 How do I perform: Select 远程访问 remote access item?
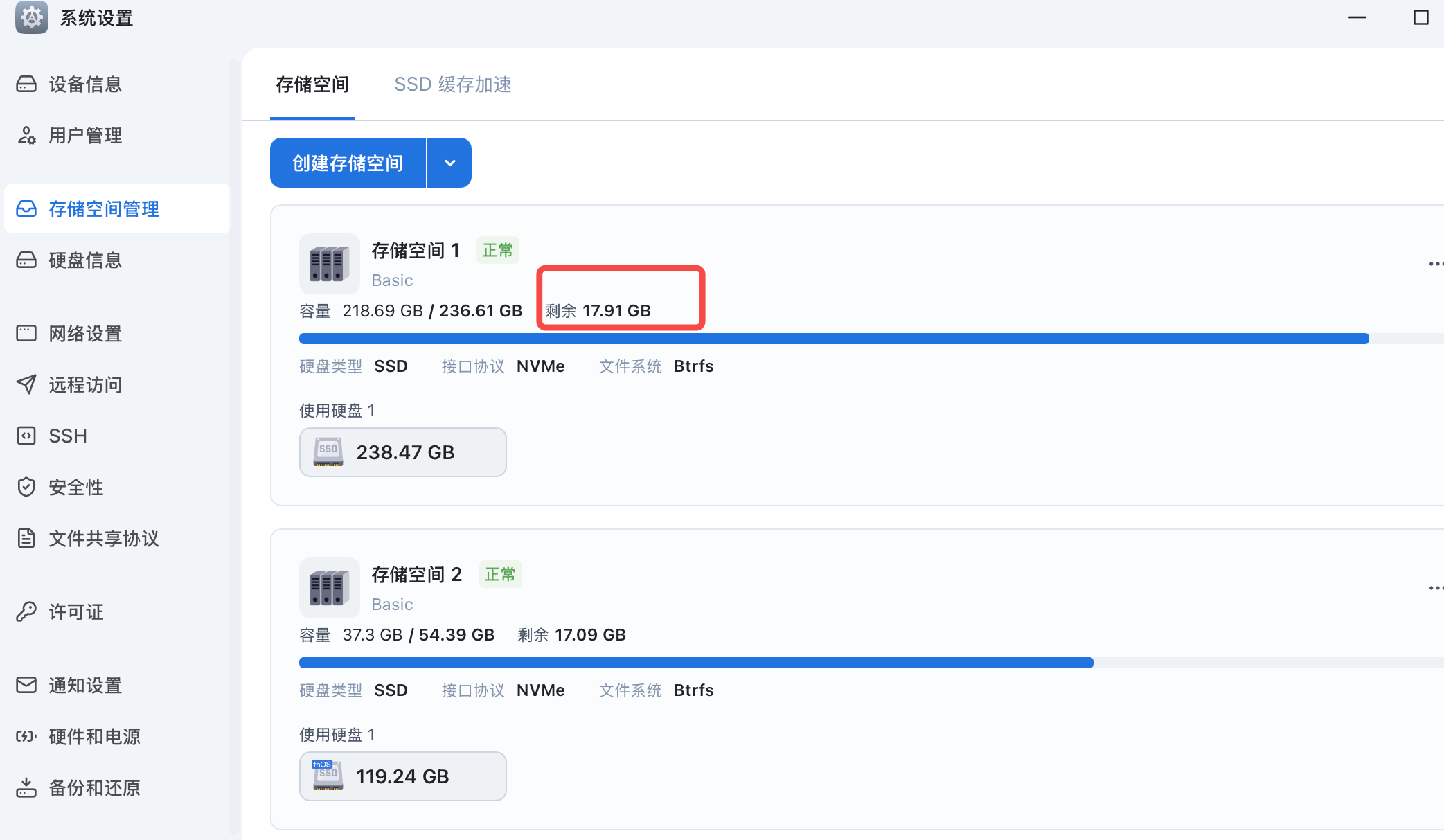84,385
